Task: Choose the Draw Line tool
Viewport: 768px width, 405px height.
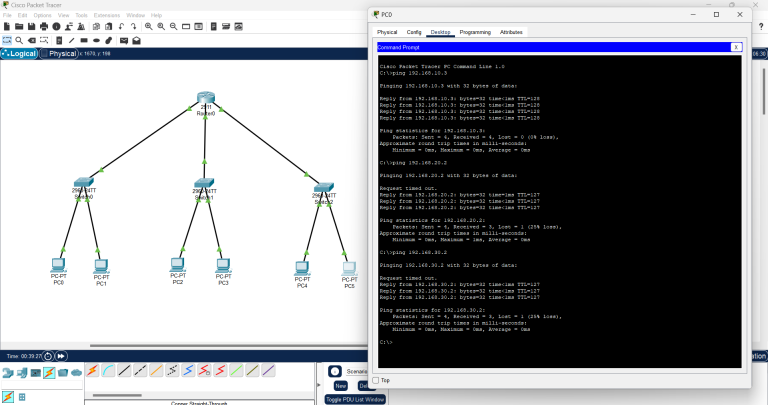Action: tap(72, 40)
